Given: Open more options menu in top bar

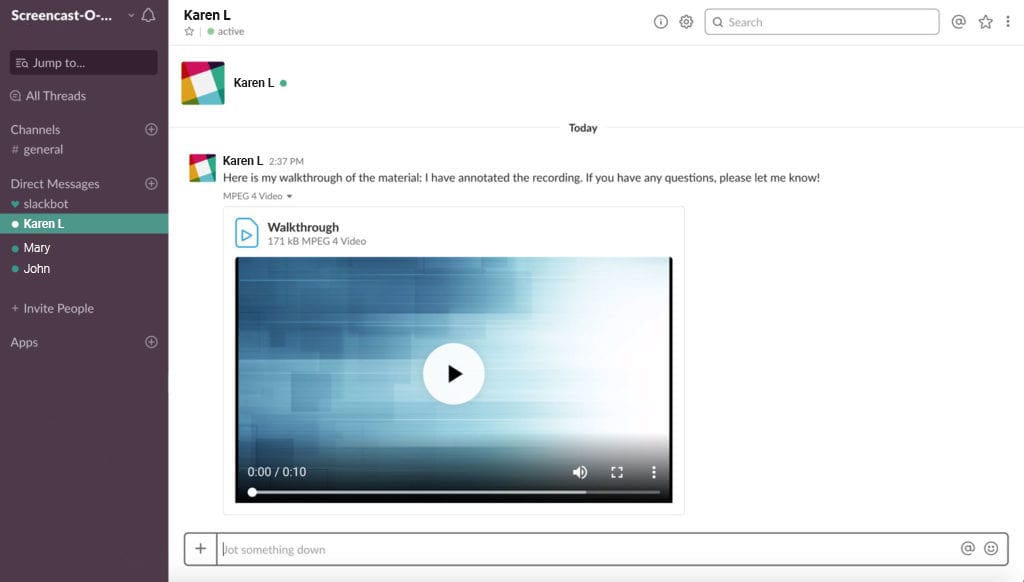Looking at the screenshot, I should tap(1008, 22).
